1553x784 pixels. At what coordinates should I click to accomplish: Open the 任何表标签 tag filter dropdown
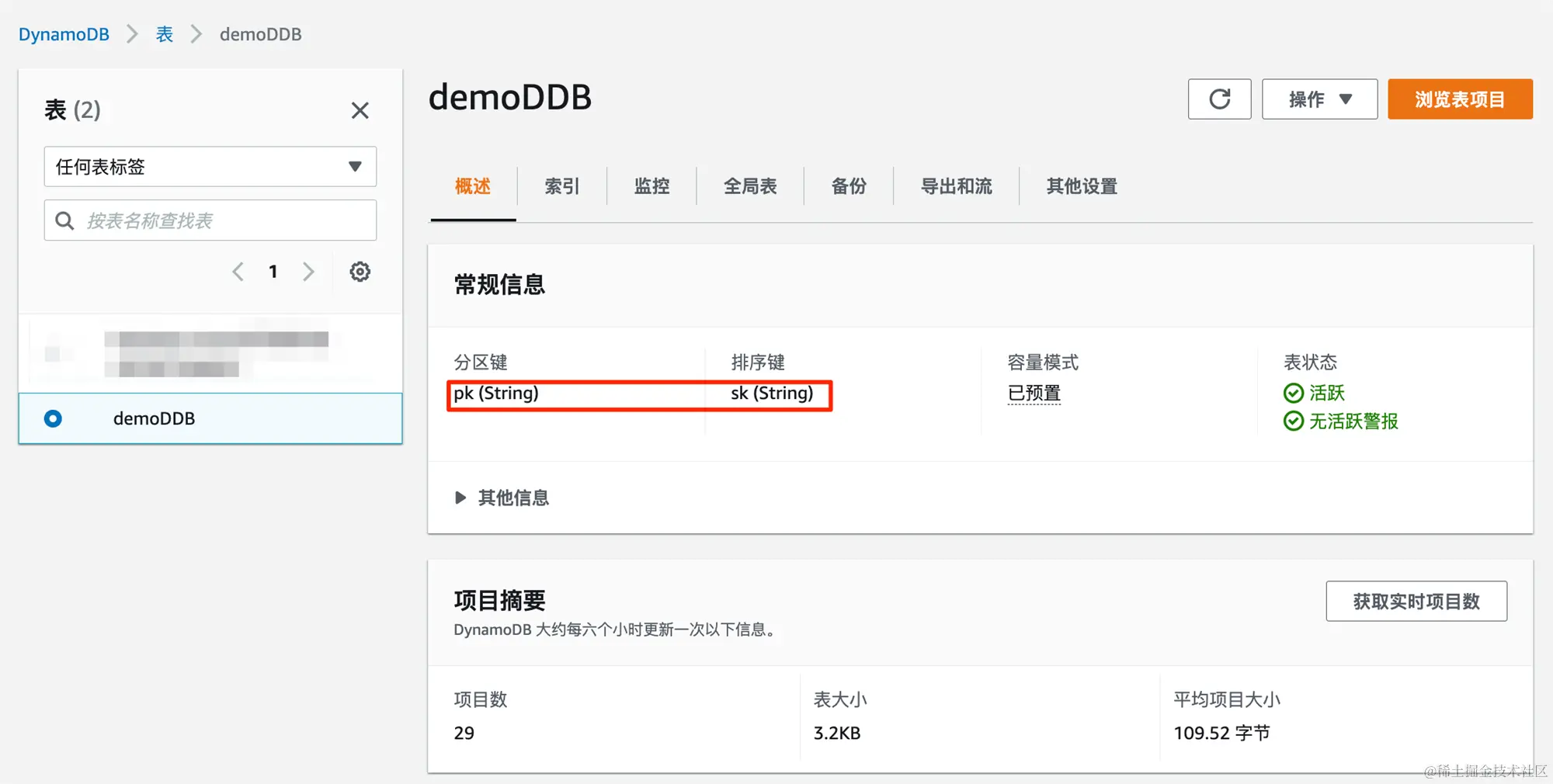click(x=210, y=166)
